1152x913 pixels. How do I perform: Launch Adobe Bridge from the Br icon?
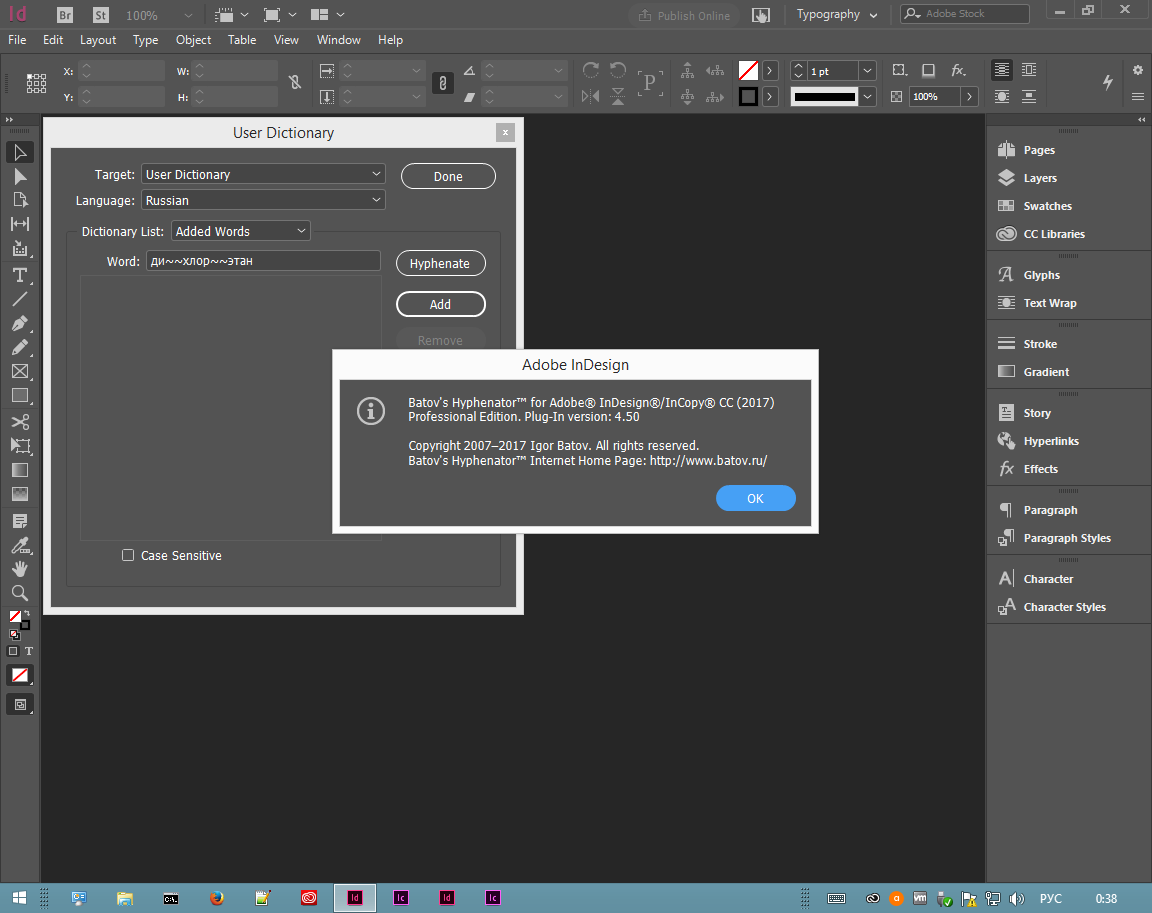tap(65, 15)
